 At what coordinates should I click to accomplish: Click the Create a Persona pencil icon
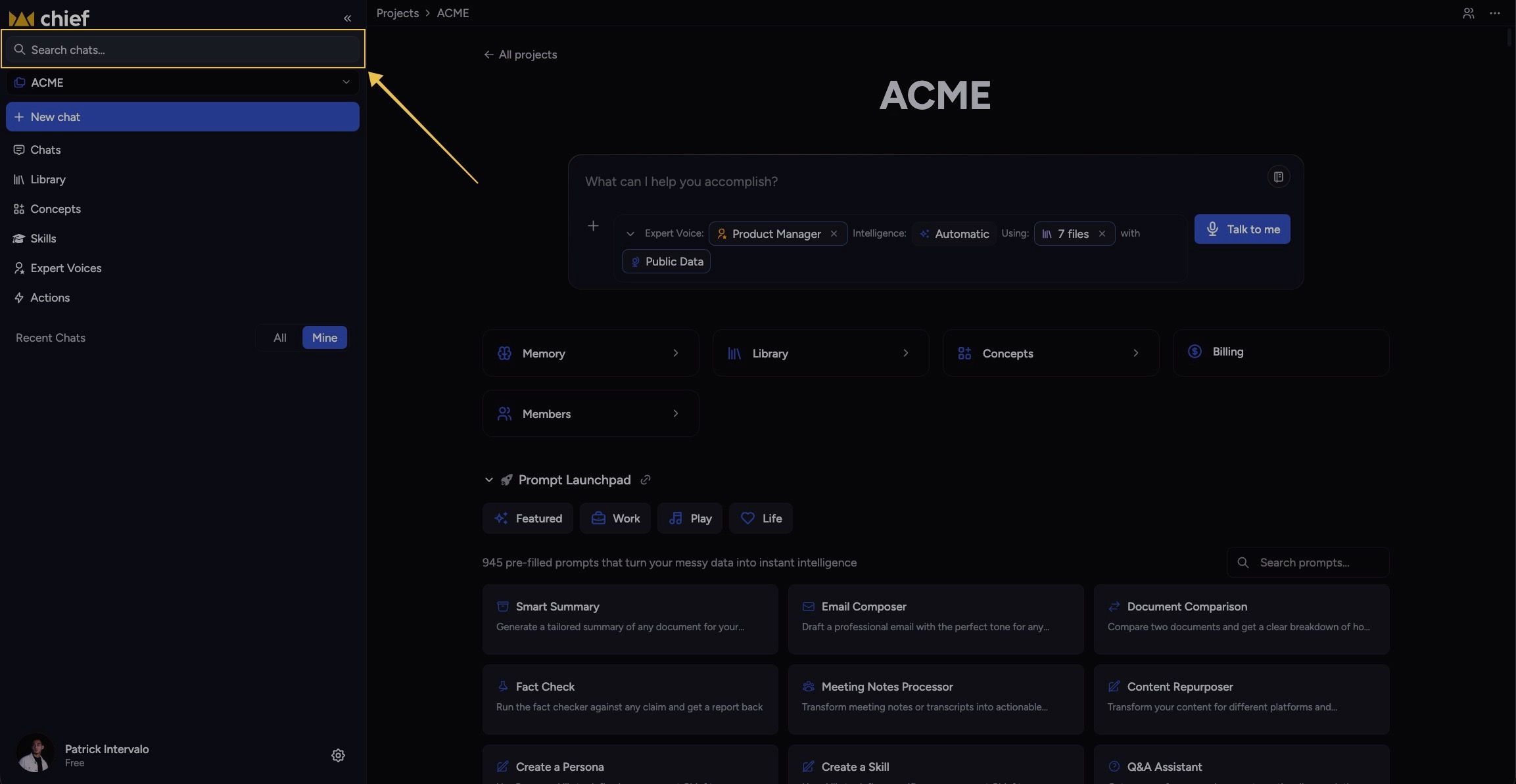(503, 767)
